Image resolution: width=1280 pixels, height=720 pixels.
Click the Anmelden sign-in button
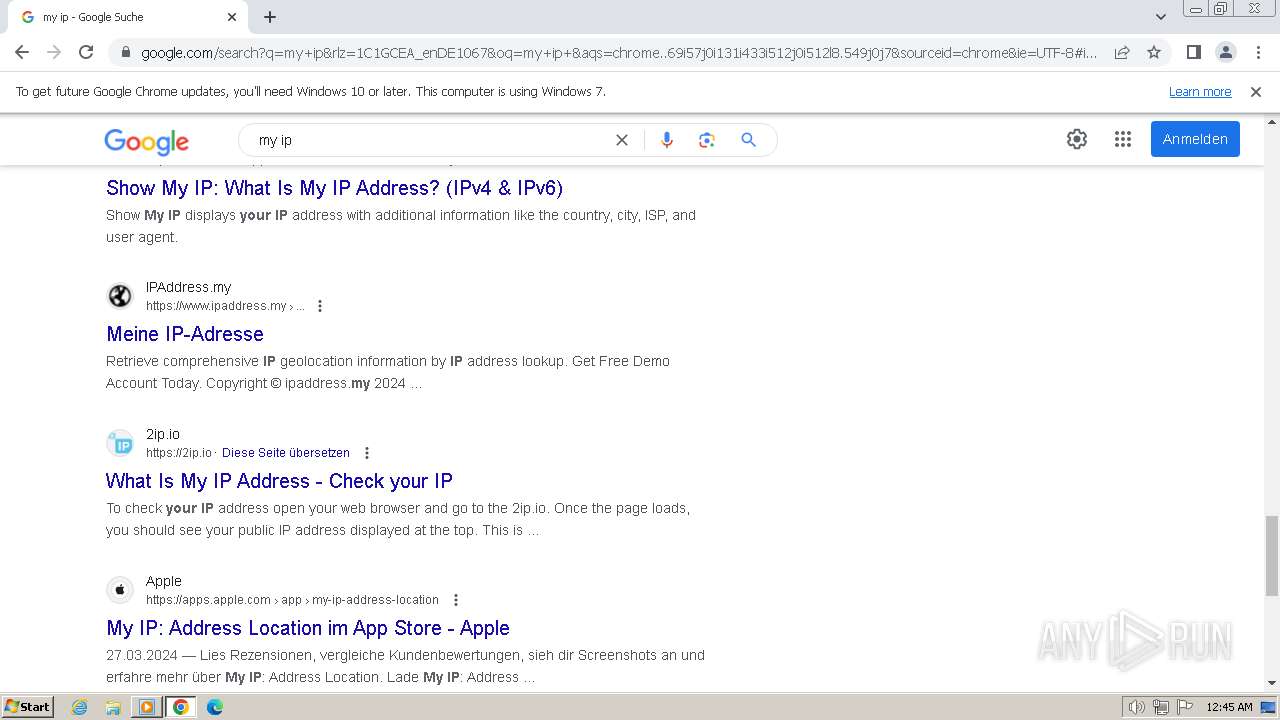click(1195, 139)
